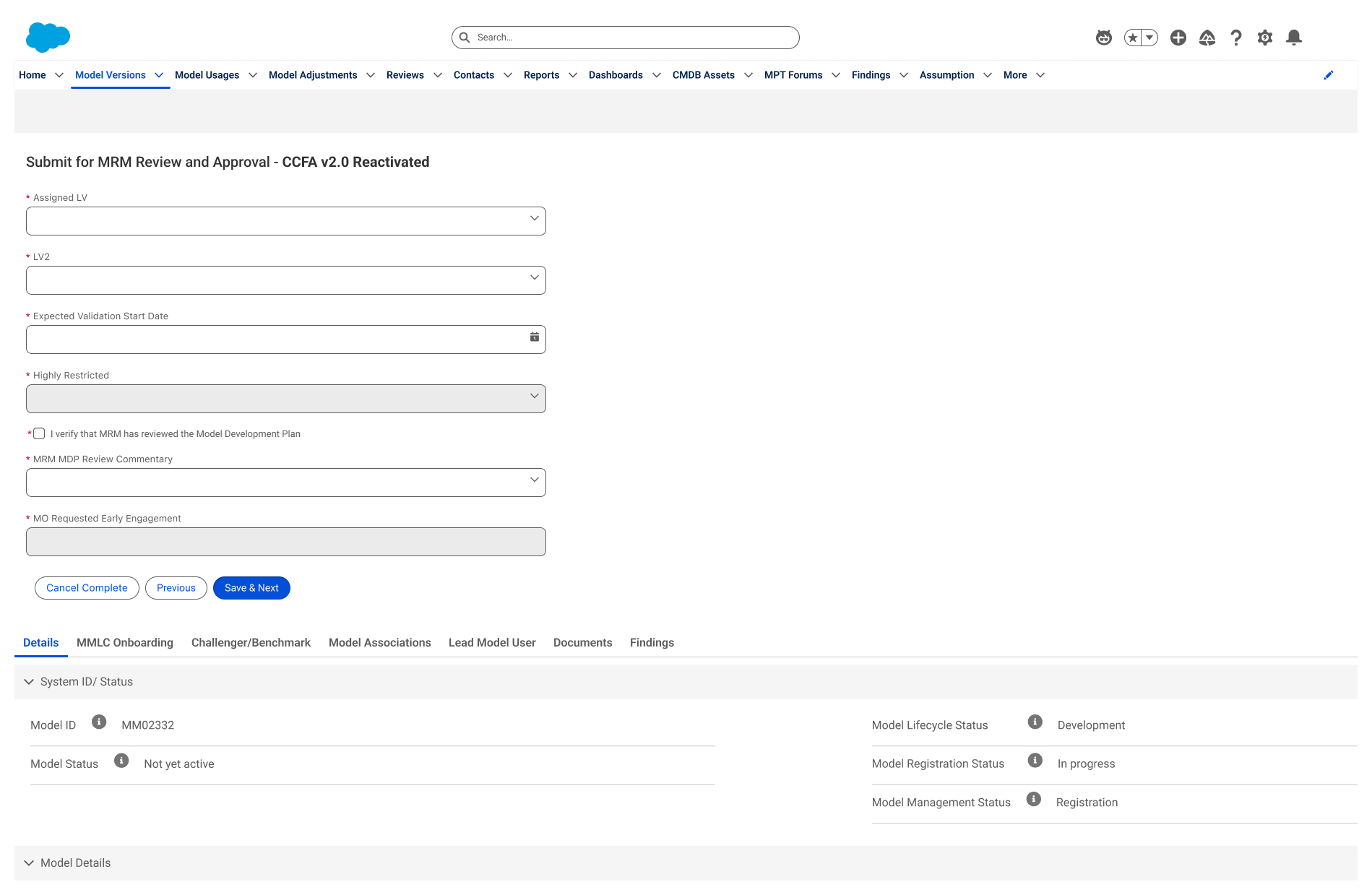1372x895 pixels.
Task: Switch to the Lead Model User tab
Action: 492,643
